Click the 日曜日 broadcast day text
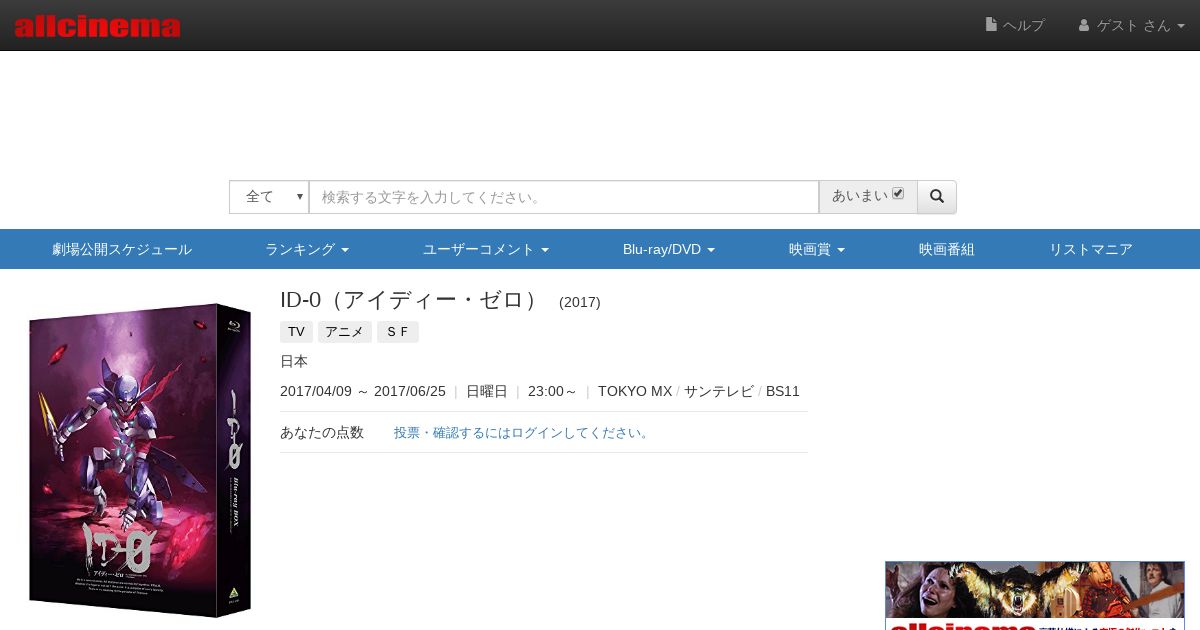This screenshot has height=630, width=1200. [x=487, y=391]
